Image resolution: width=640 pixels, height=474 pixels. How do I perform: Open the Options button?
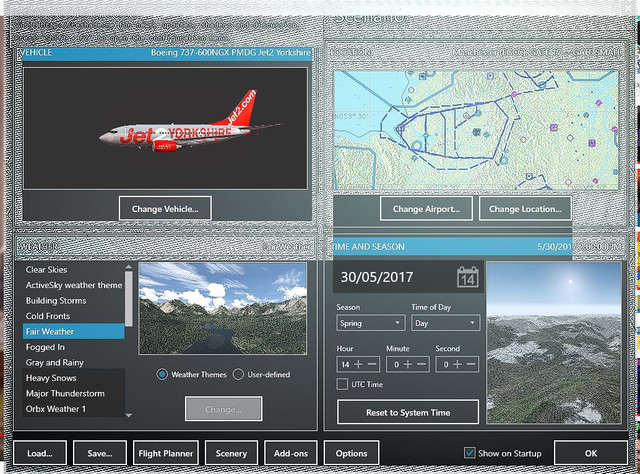click(x=351, y=453)
